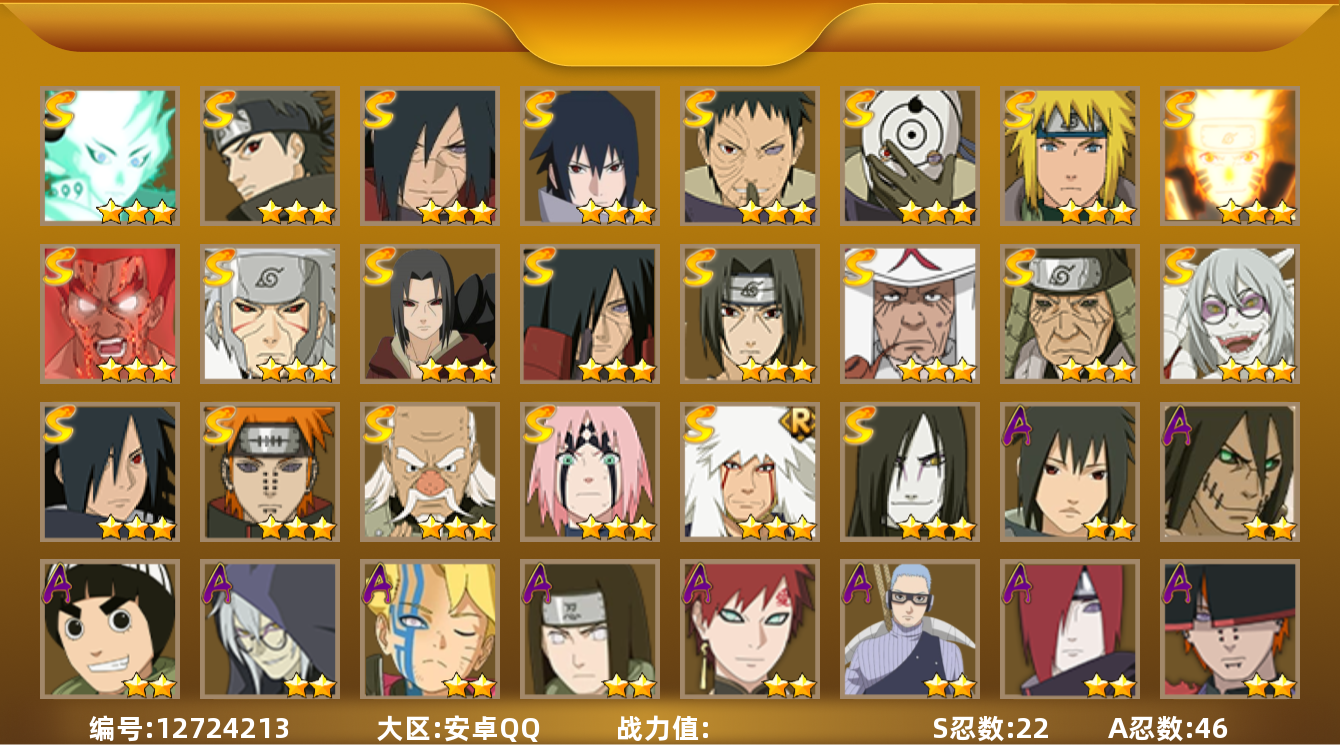Image resolution: width=1340 pixels, height=745 pixels.
Task: Select the glowing cyan chakra ninja portrait
Action: tap(109, 156)
